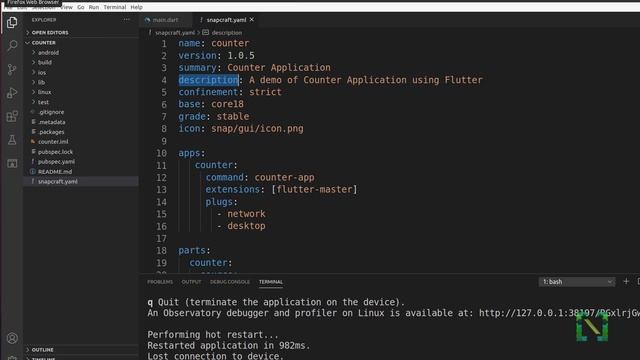Switch to the Terminal panel tab
The image size is (640, 360).
[271, 282]
